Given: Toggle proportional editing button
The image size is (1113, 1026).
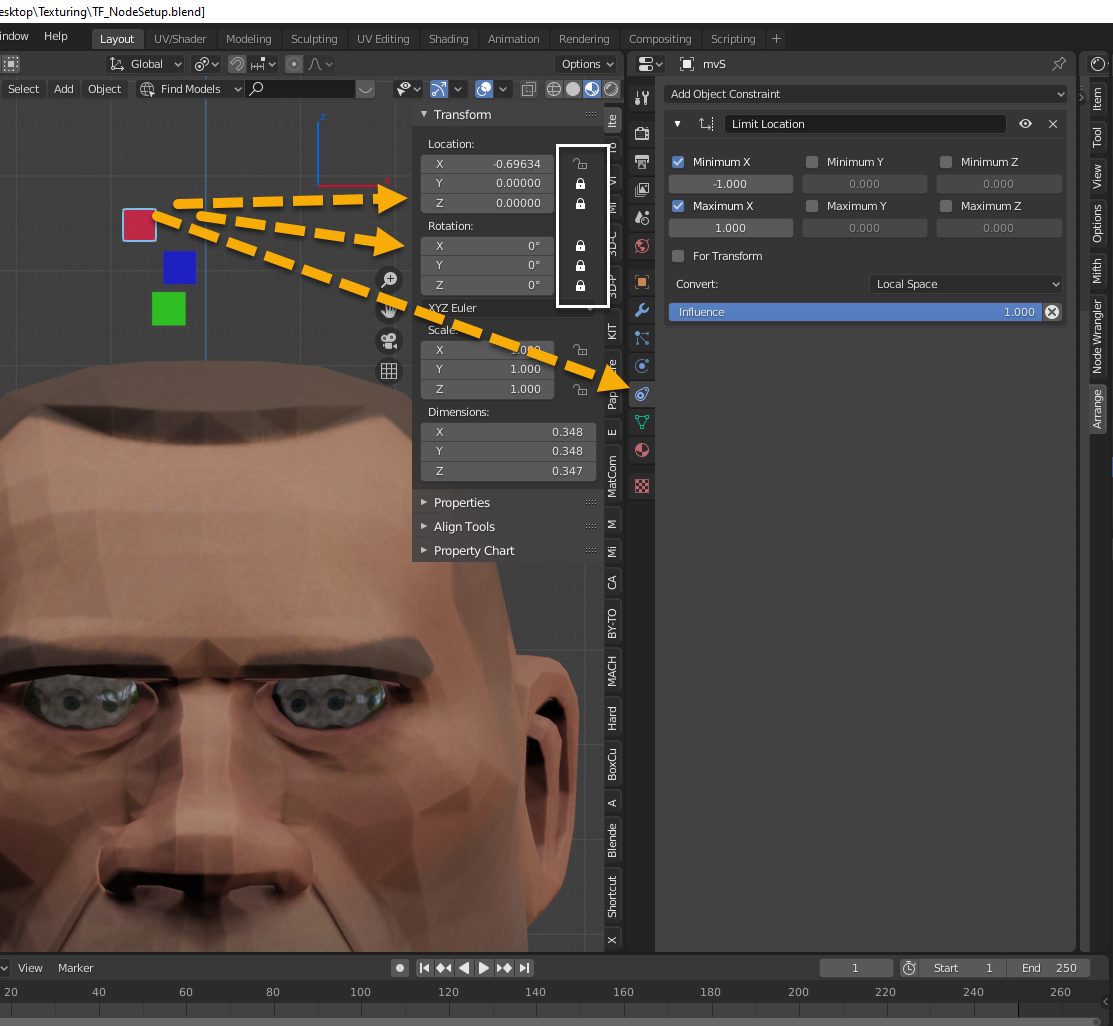Looking at the screenshot, I should (294, 64).
